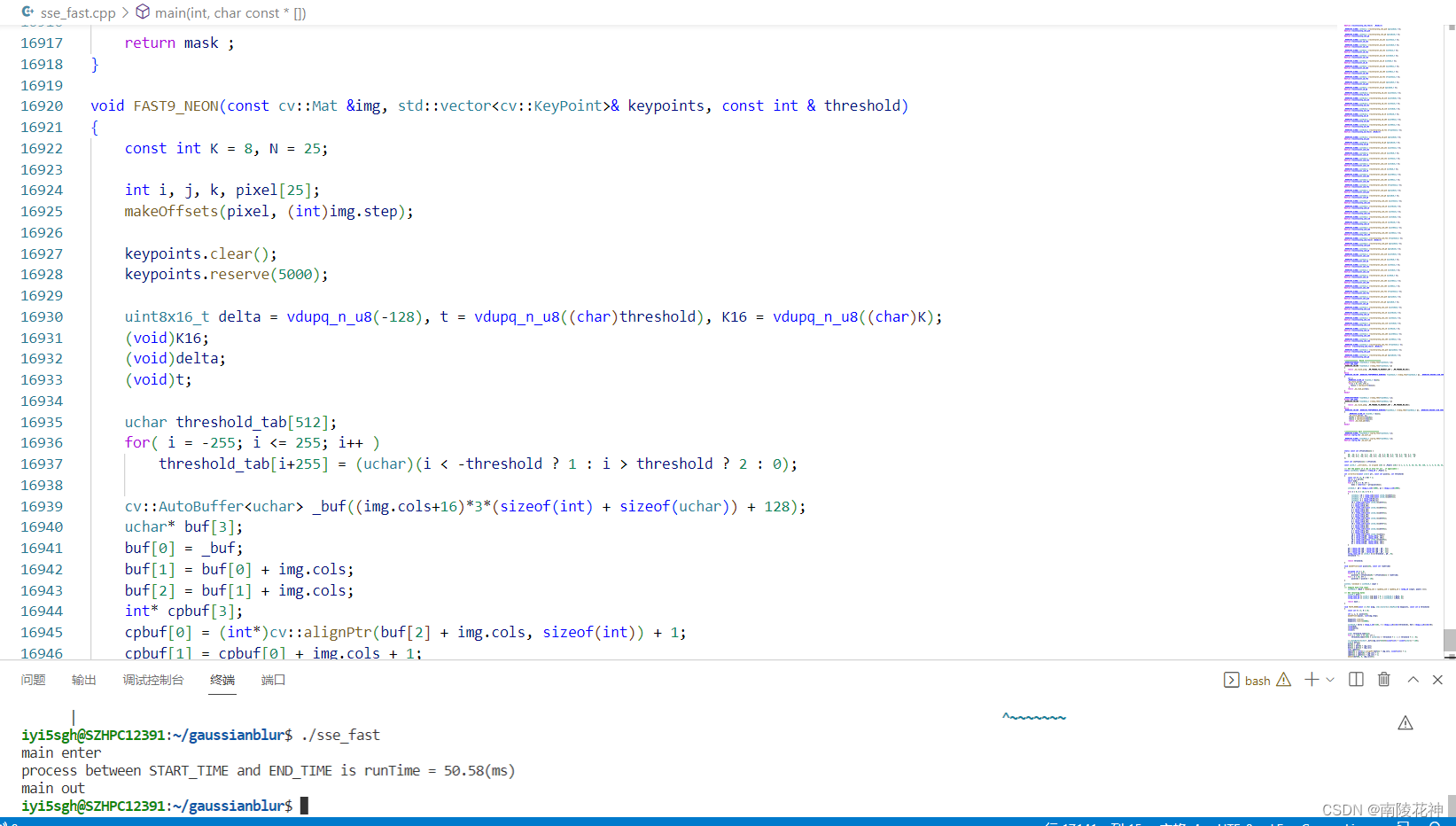Click 'const int K = 8, N = 25;' line

point(226,148)
